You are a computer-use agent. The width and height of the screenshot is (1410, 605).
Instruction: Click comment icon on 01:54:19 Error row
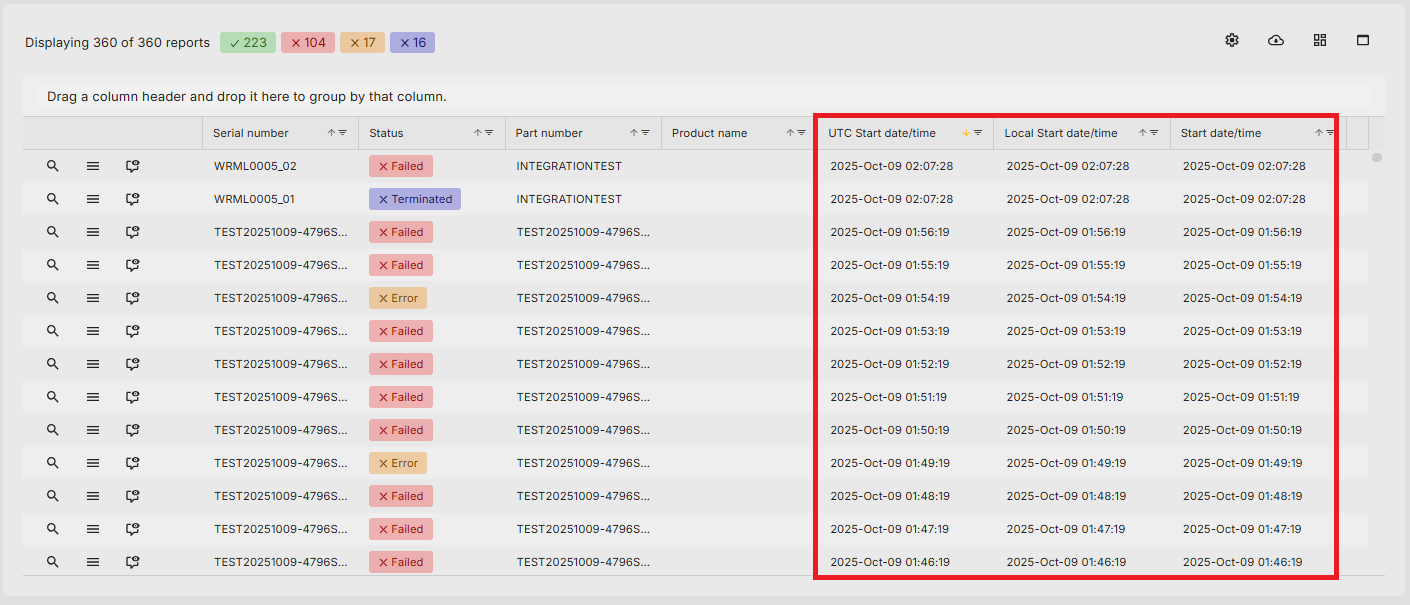click(132, 298)
